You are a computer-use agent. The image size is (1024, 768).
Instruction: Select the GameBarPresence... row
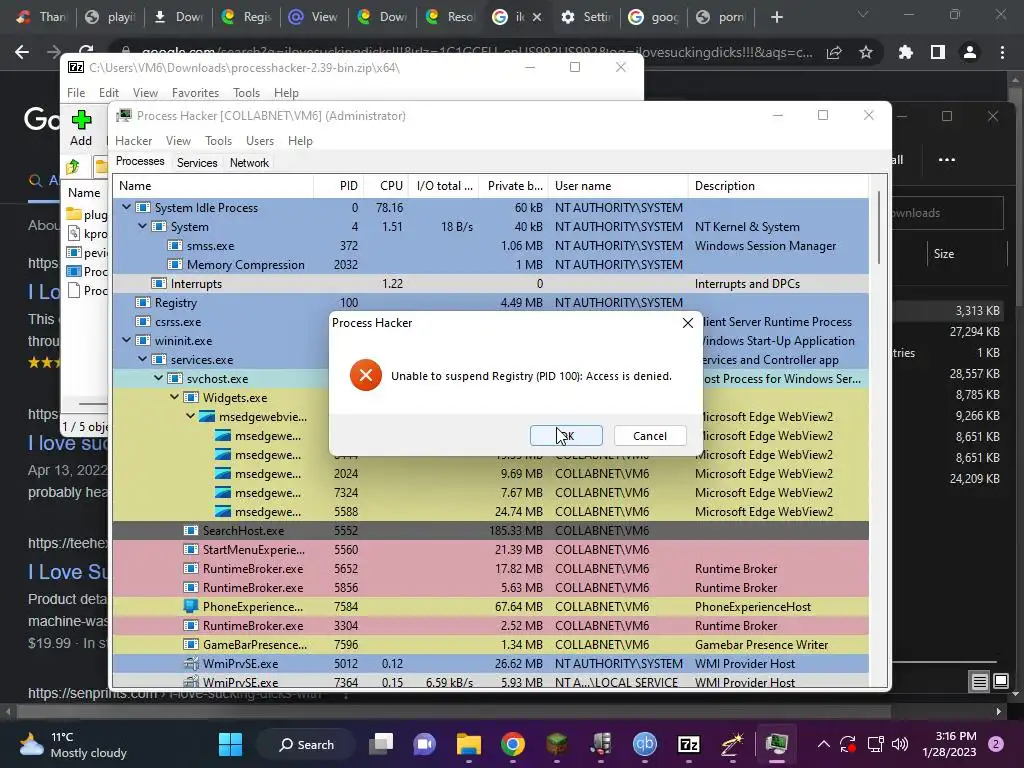click(x=490, y=645)
